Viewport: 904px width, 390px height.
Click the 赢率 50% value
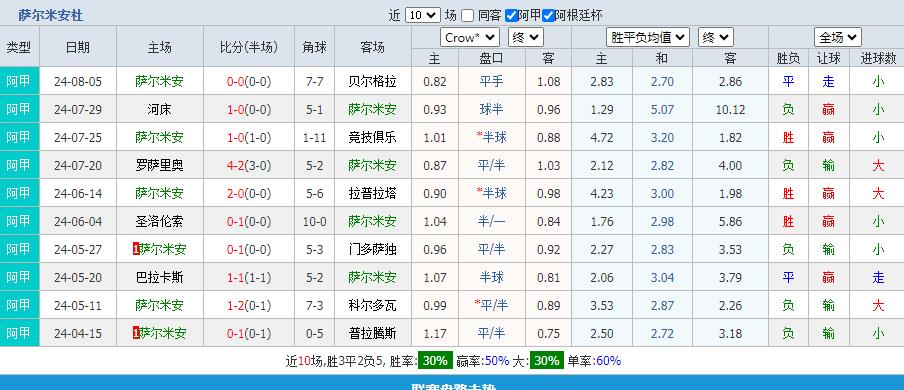(x=496, y=361)
